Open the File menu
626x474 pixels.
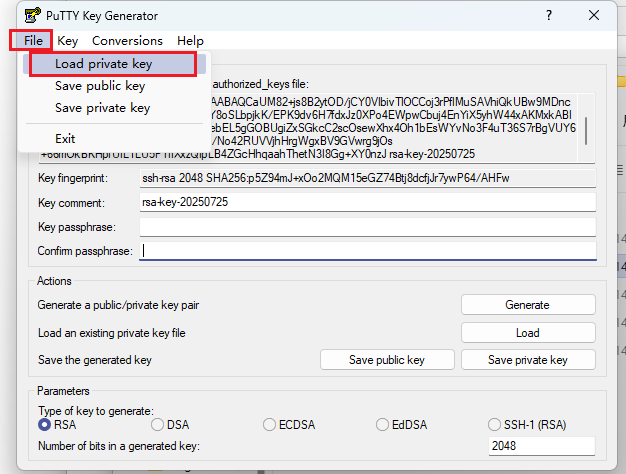click(32, 41)
